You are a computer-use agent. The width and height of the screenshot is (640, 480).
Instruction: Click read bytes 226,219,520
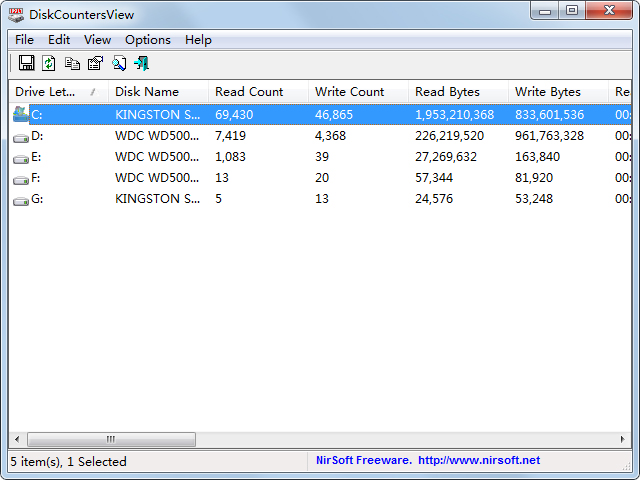tap(449, 136)
